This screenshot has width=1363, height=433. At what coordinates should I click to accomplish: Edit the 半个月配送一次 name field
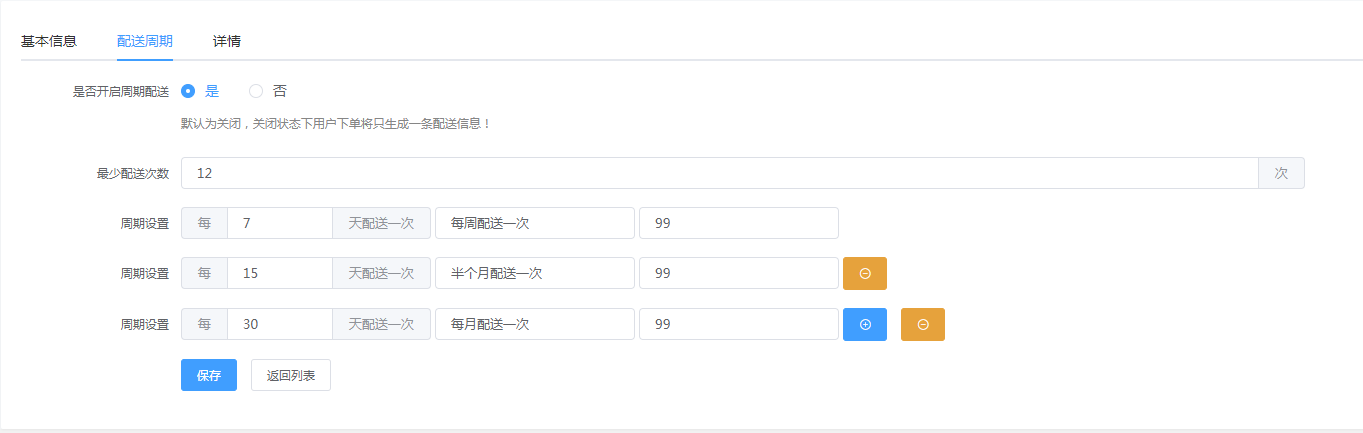pos(535,273)
